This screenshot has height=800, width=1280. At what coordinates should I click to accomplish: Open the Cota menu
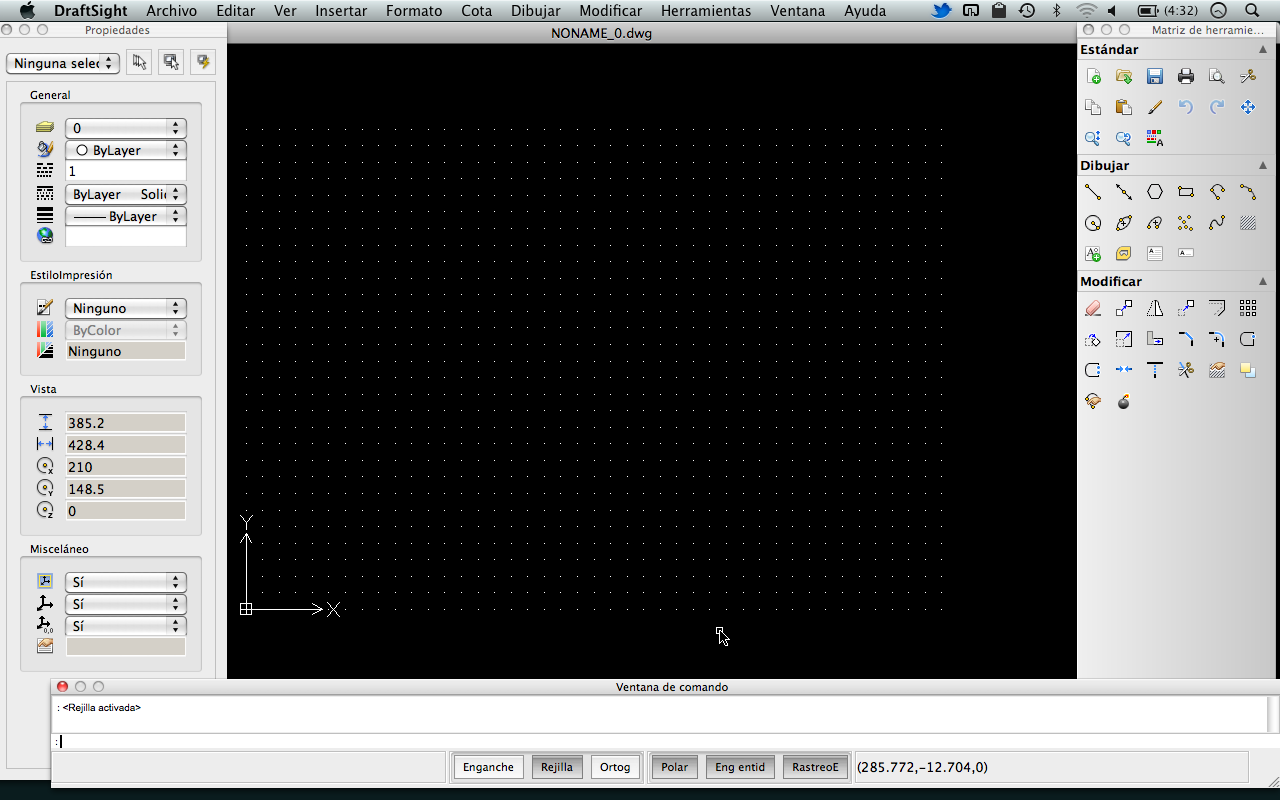coord(476,11)
